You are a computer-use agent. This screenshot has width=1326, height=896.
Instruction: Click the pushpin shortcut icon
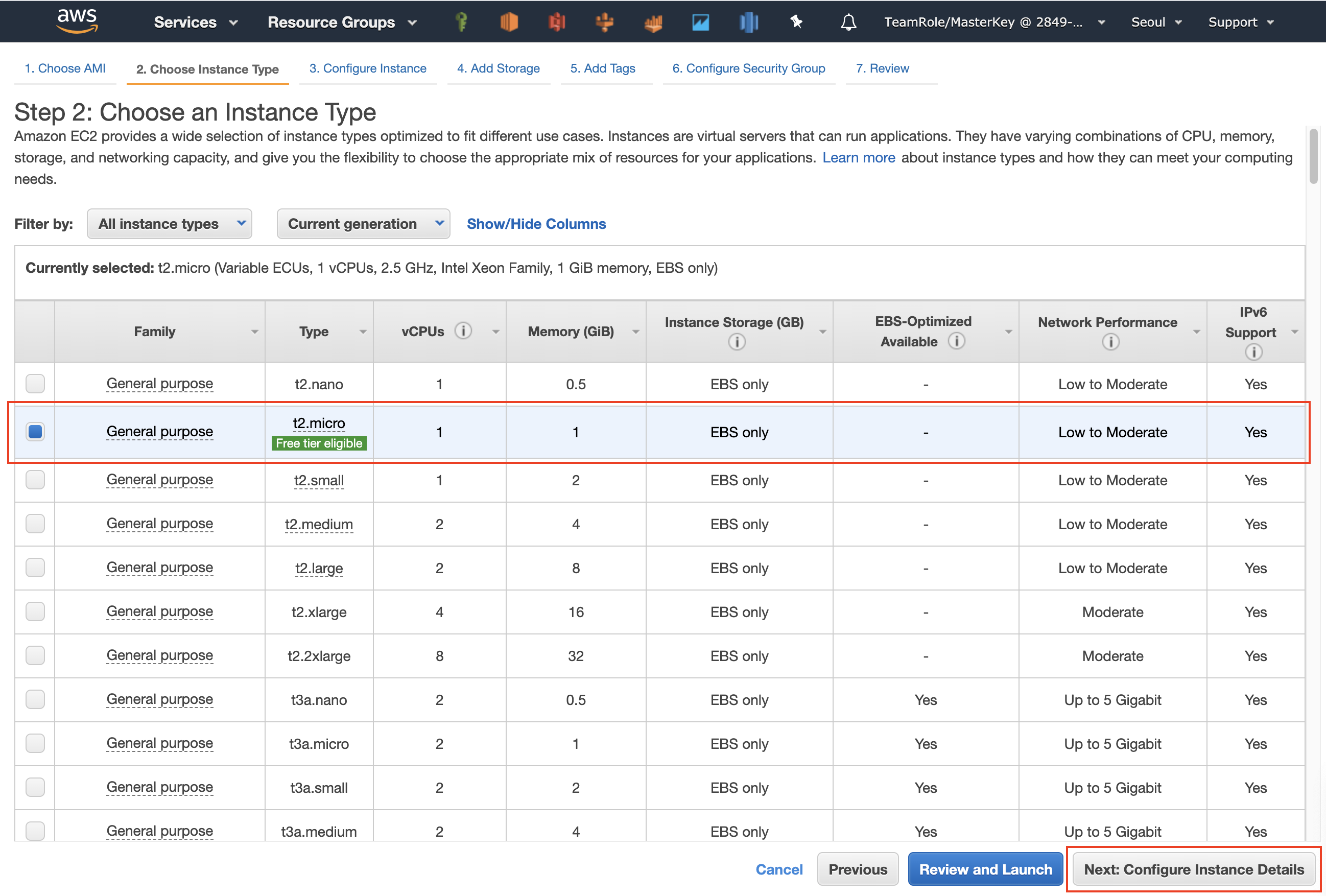coord(796,22)
